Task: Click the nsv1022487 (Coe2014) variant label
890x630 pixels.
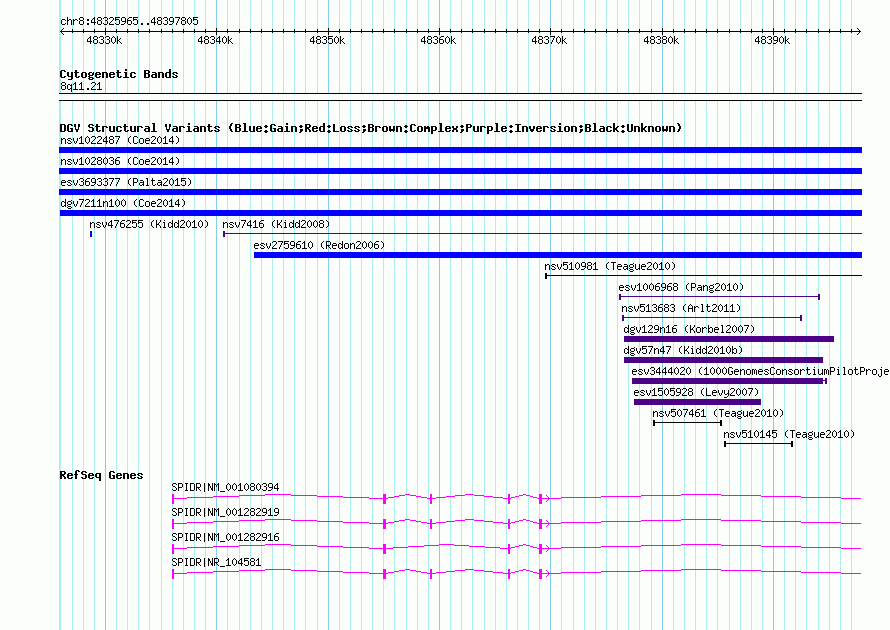Action: pos(119,140)
